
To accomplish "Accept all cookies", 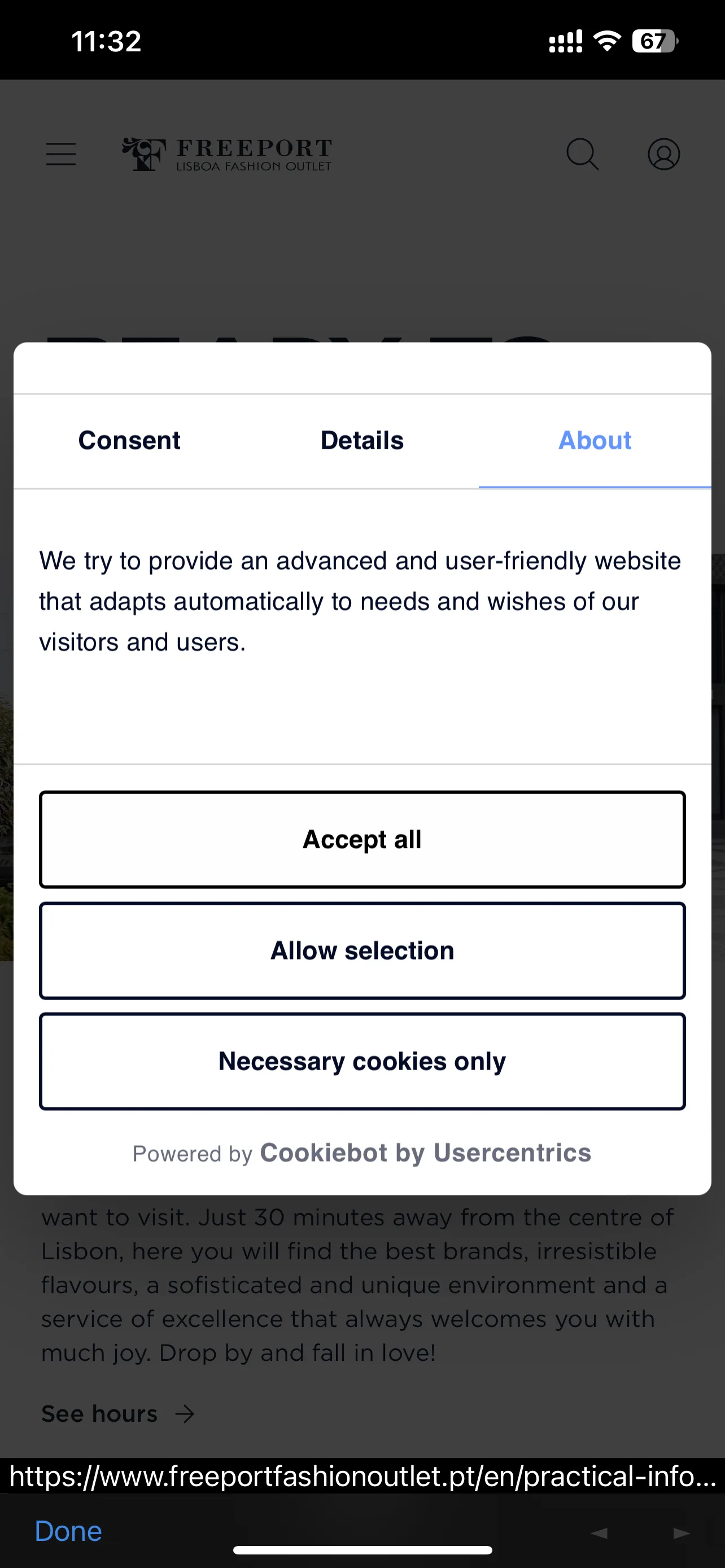I will [362, 839].
